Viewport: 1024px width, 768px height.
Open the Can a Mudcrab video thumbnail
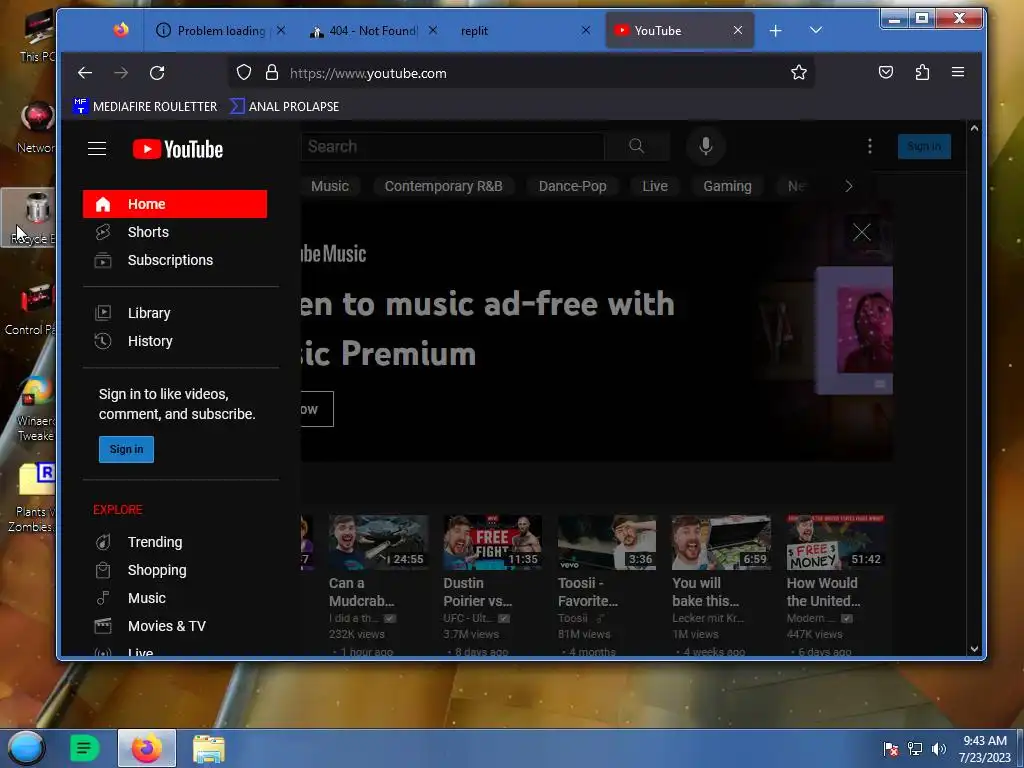click(379, 542)
